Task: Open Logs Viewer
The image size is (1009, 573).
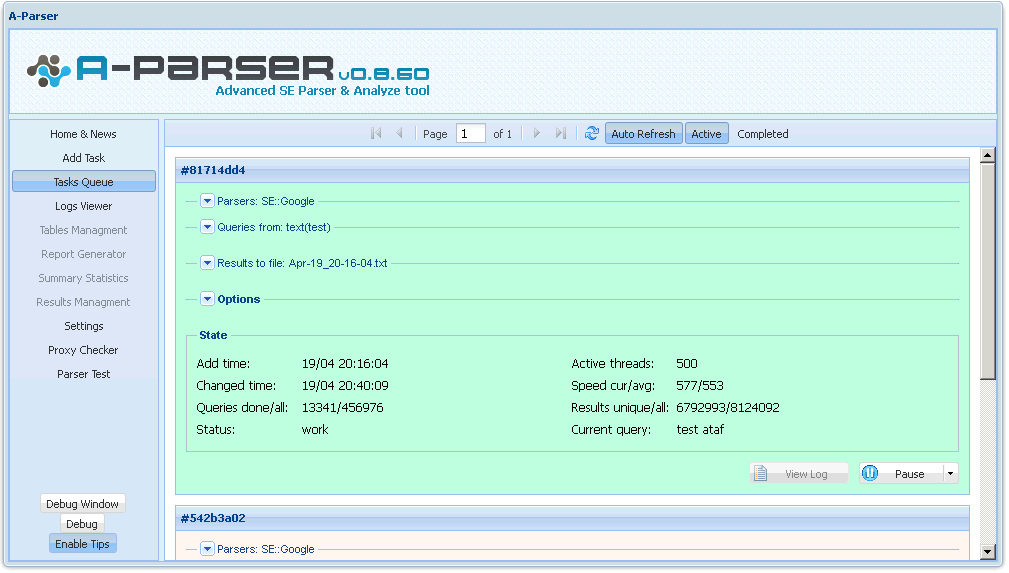Action: pos(84,206)
